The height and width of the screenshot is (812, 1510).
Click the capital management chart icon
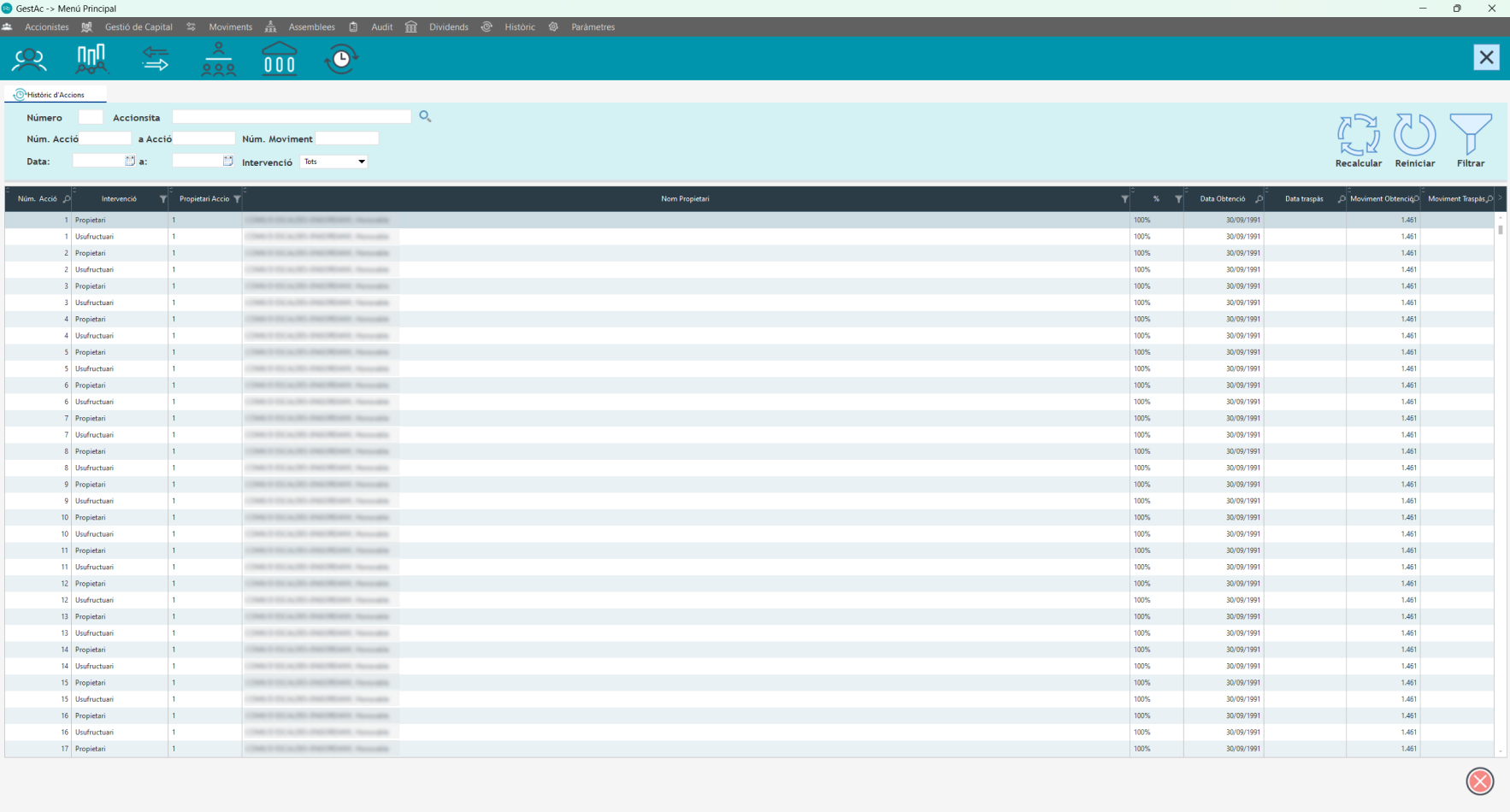pos(91,59)
